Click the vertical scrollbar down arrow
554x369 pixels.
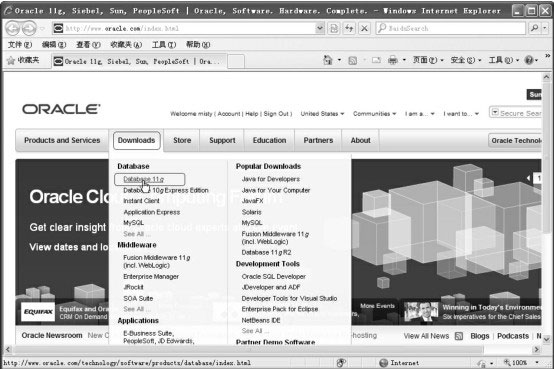[x=546, y=339]
